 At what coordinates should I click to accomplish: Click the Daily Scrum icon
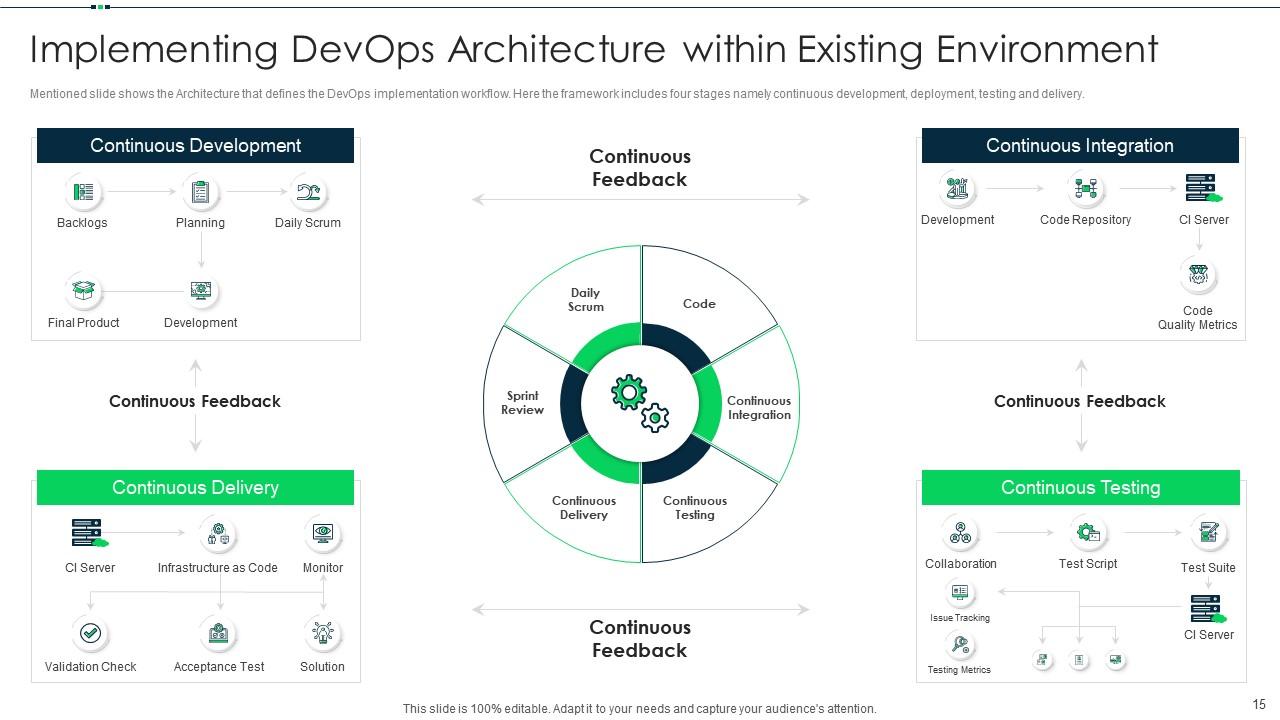coord(307,192)
